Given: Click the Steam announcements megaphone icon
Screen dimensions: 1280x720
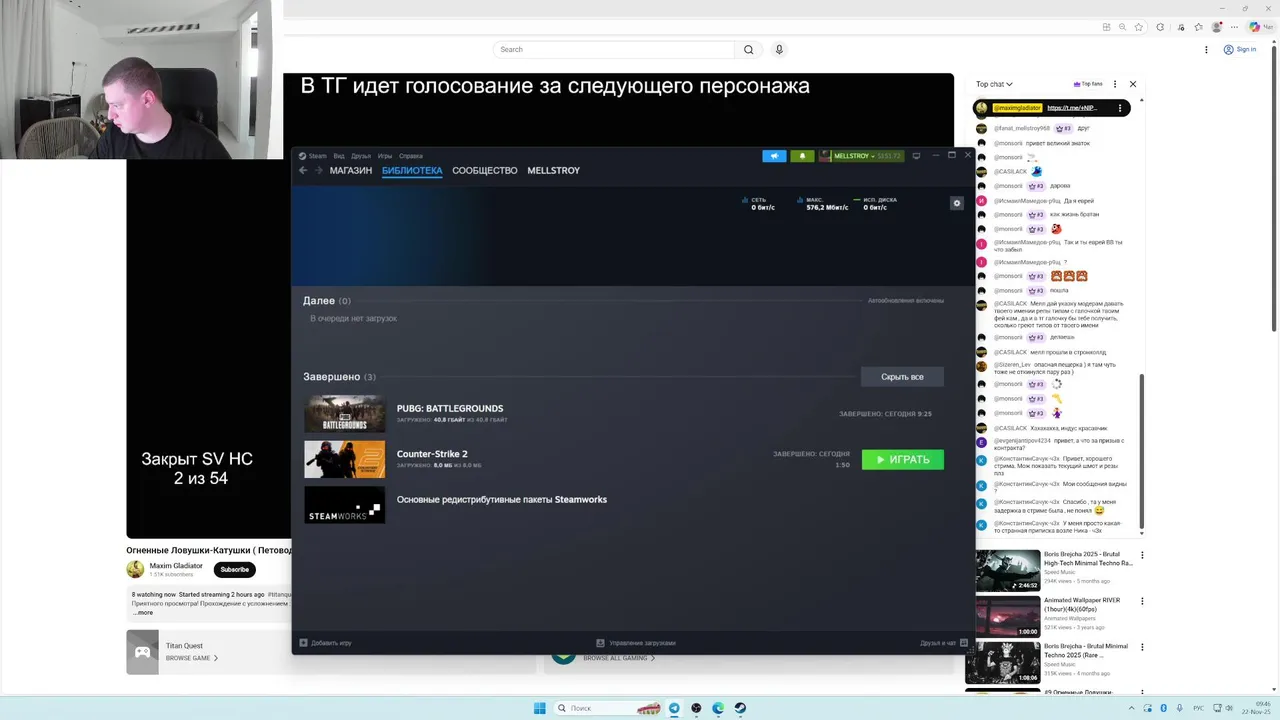Looking at the screenshot, I should click(774, 156).
